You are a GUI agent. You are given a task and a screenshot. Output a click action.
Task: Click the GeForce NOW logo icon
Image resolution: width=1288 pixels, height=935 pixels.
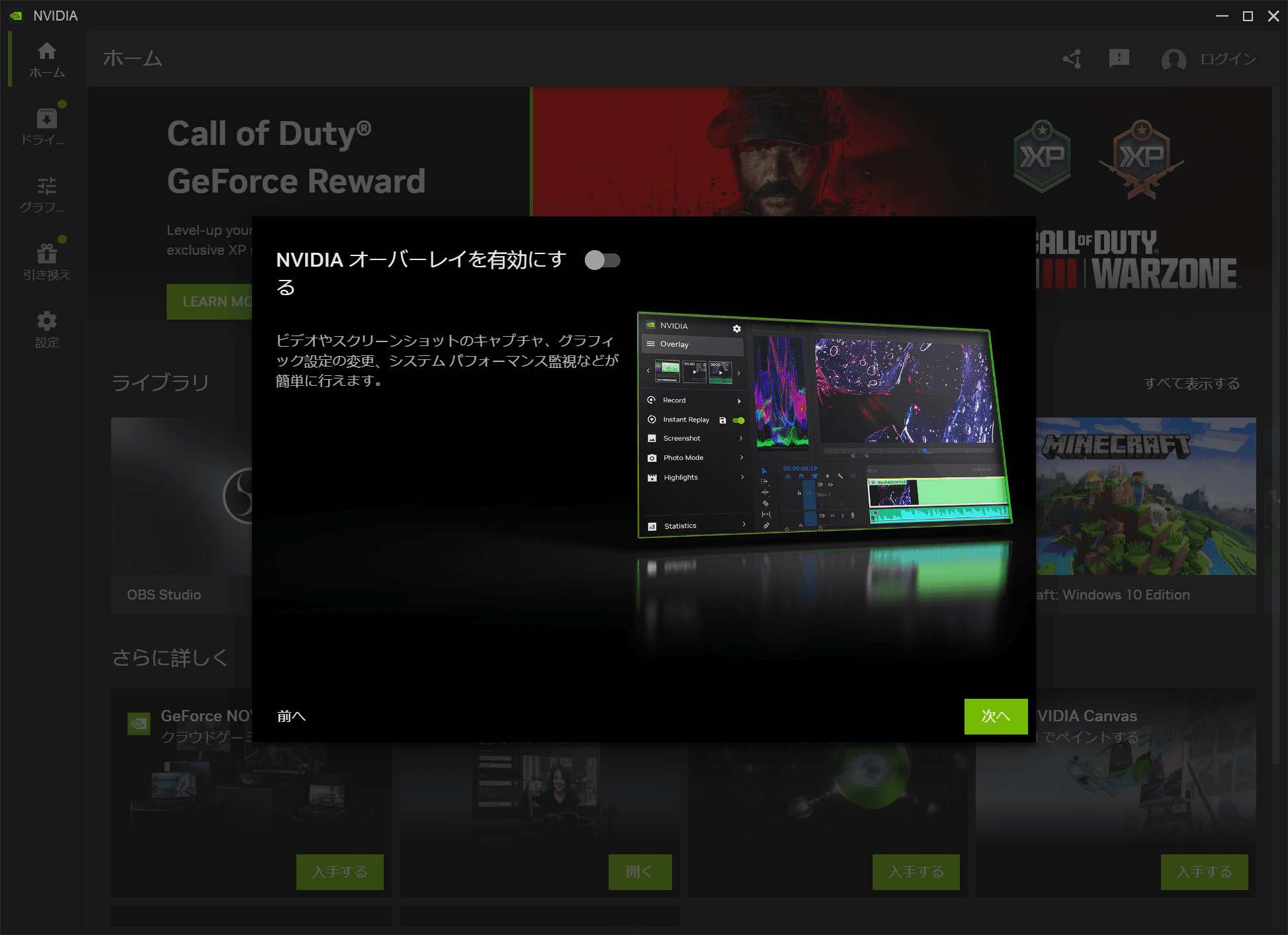pyautogui.click(x=139, y=724)
